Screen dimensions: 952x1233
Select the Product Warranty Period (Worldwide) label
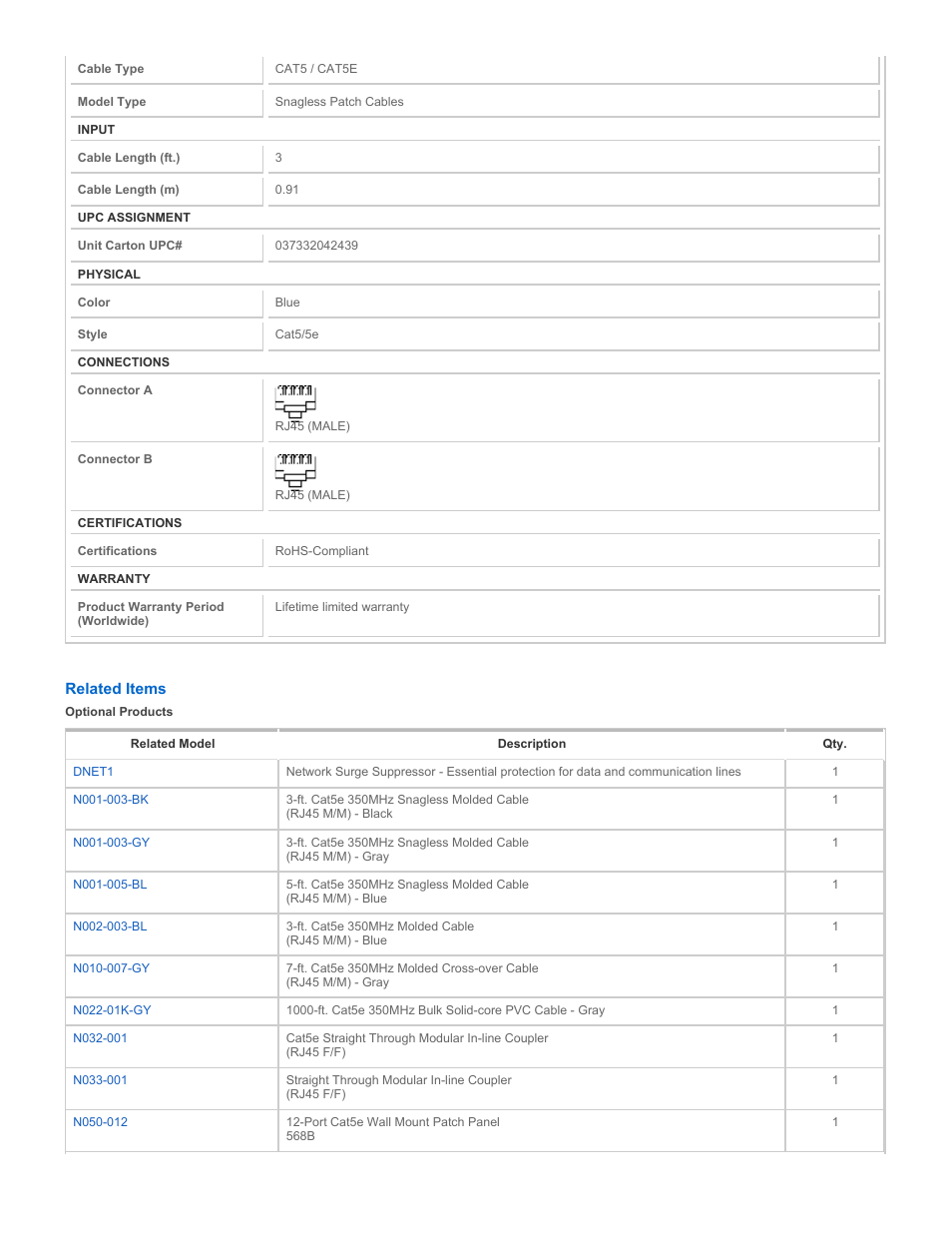[x=151, y=614]
